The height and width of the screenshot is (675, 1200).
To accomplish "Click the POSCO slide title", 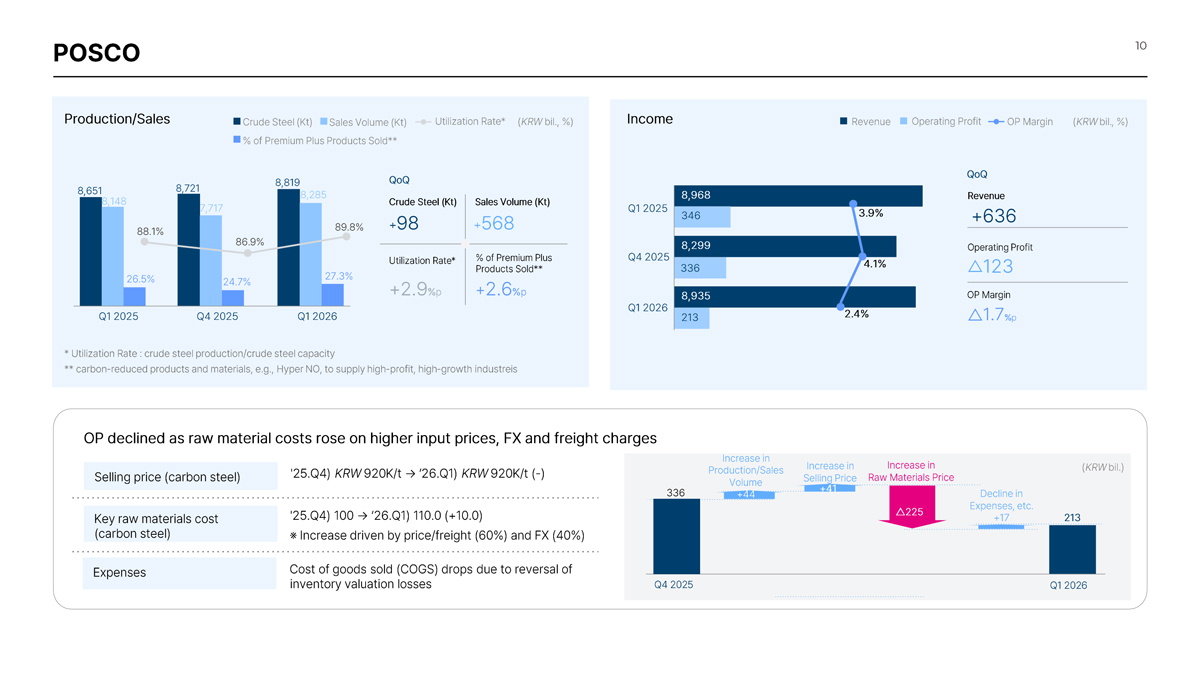I will pos(97,53).
